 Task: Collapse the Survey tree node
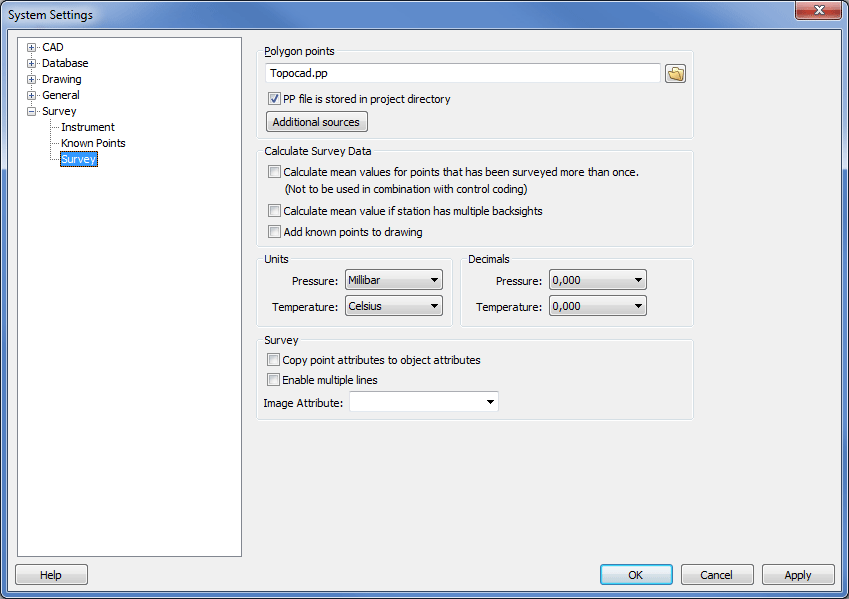pos(32,111)
